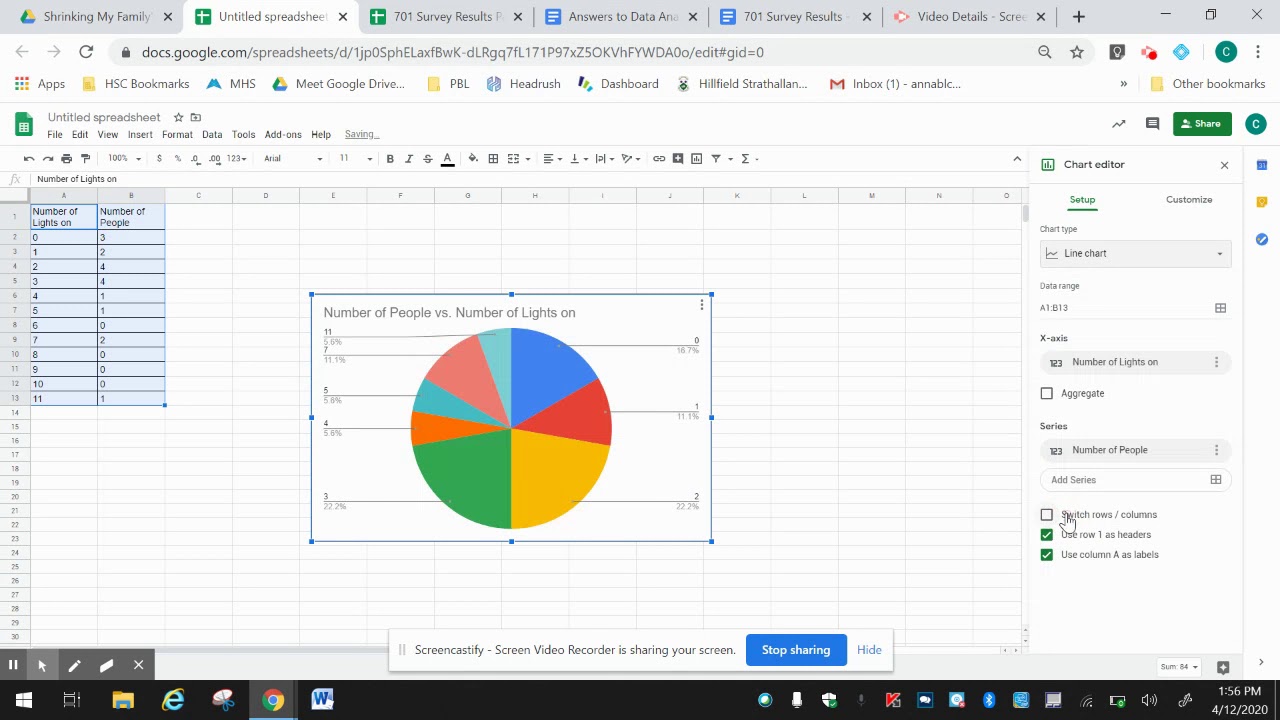This screenshot has width=1280, height=720.
Task: Open the text color picker
Action: [447, 158]
